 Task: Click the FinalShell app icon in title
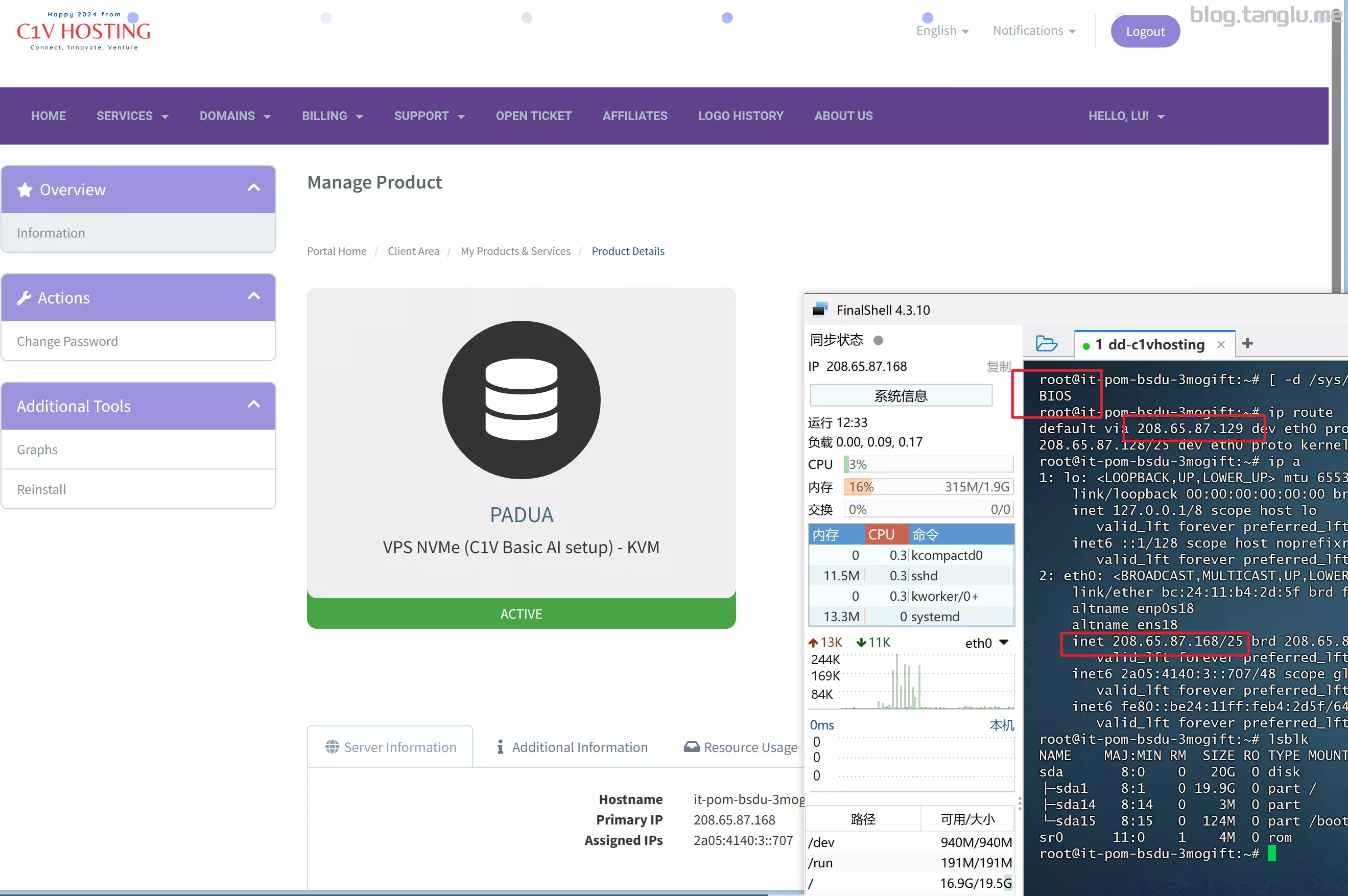click(820, 310)
